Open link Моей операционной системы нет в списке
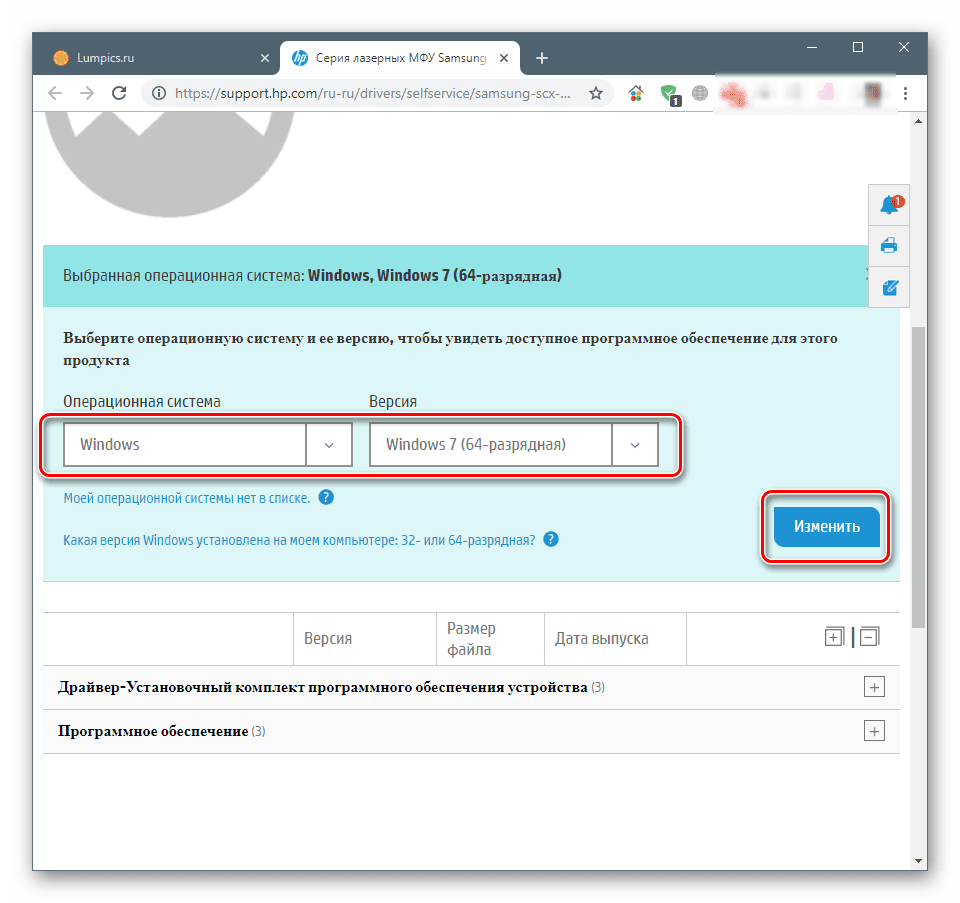 coord(187,498)
